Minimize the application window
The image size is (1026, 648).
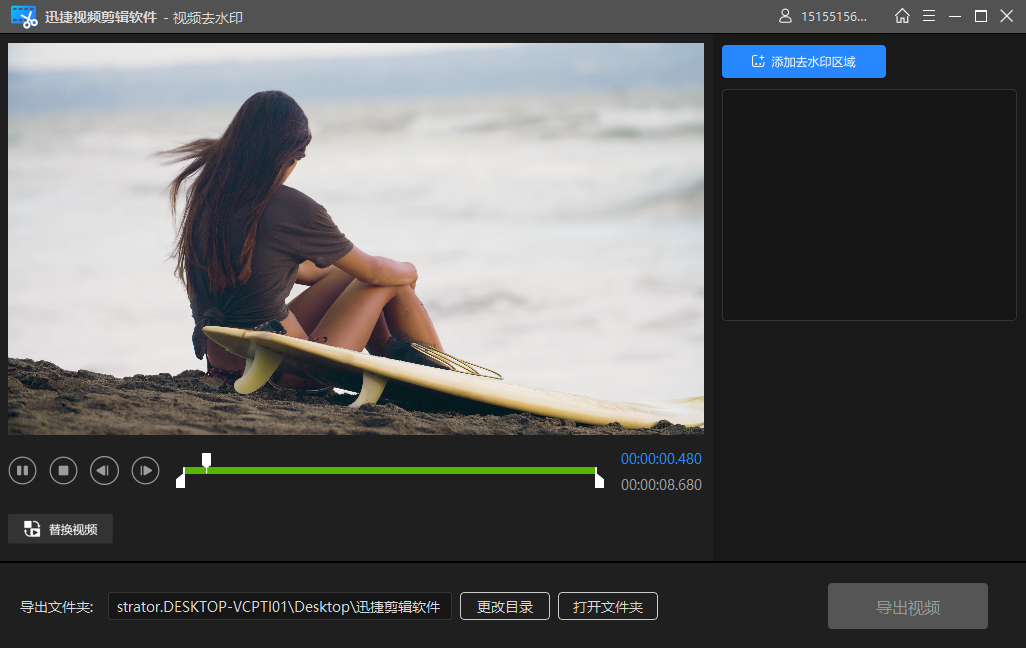pyautogui.click(x=955, y=16)
